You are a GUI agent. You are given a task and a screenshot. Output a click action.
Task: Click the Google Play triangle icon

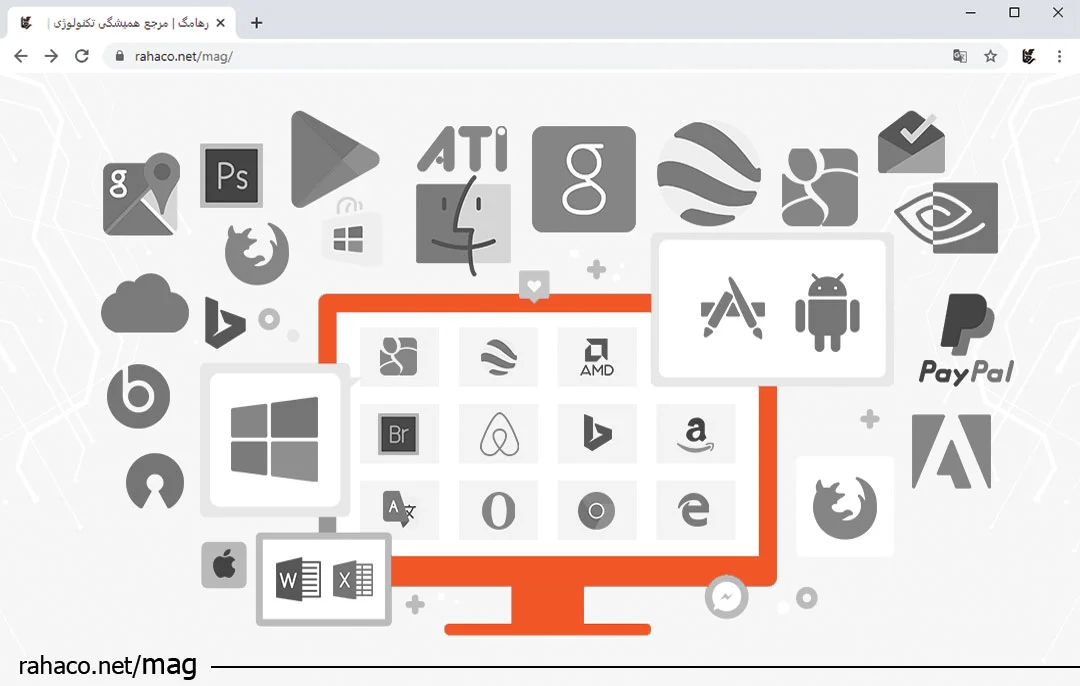pos(334,159)
